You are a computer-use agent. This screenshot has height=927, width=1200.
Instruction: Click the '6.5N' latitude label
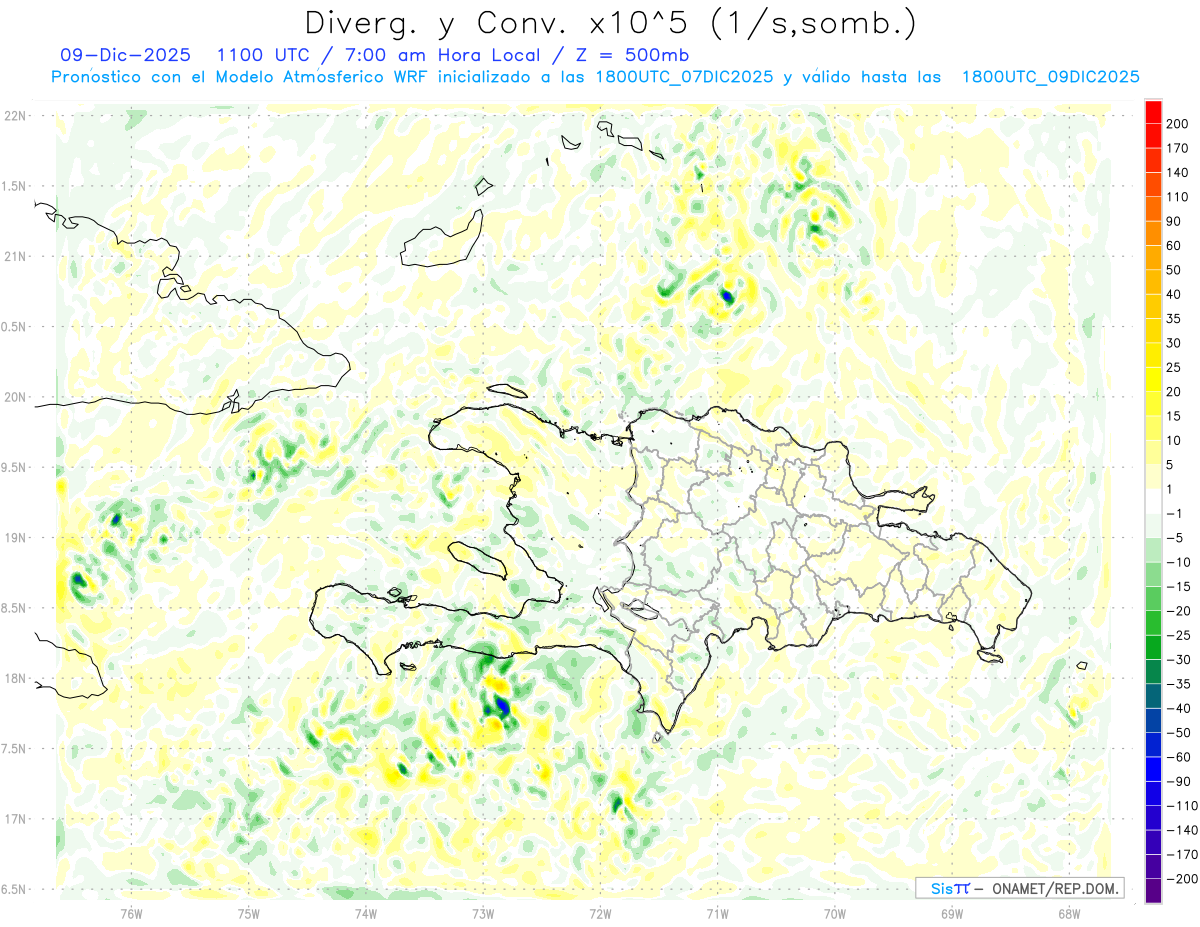tap(15, 889)
